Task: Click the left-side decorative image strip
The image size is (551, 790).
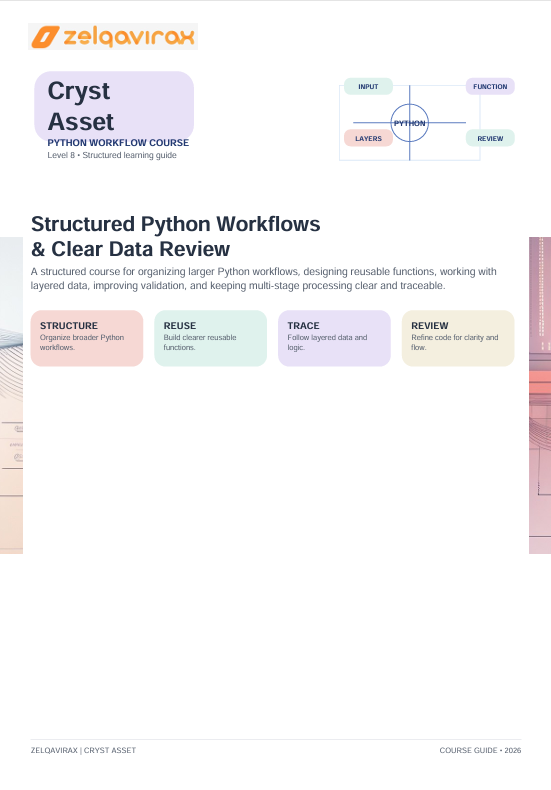Action: point(11,396)
